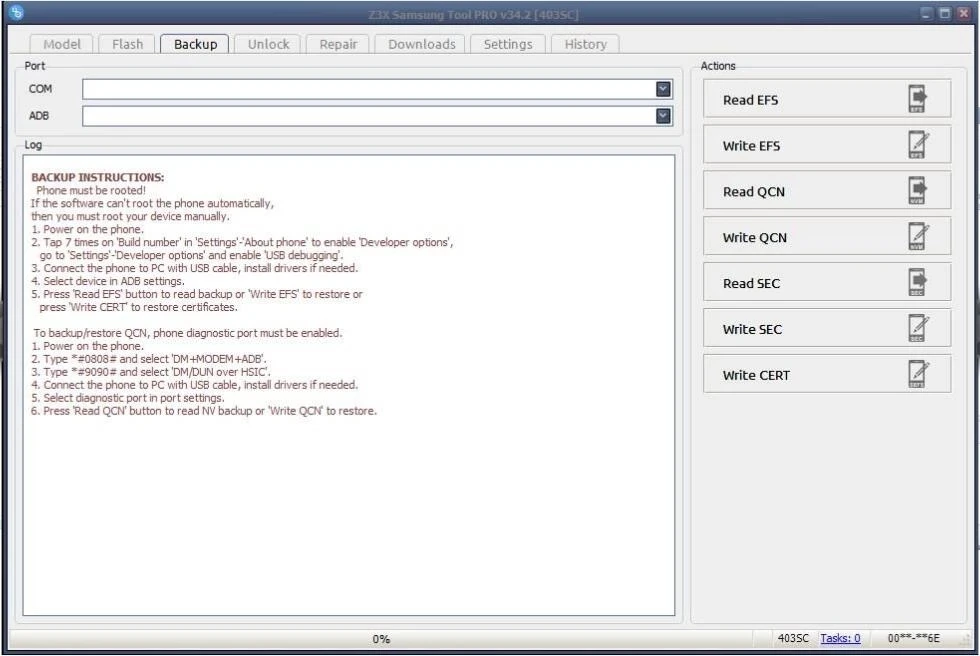
Task: Click the 0% progress bar
Action: pos(381,639)
